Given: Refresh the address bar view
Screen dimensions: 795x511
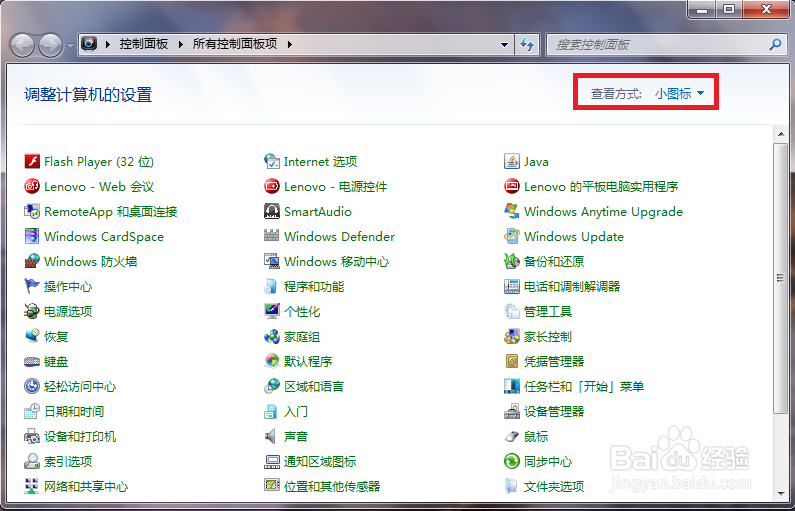Looking at the screenshot, I should (527, 45).
